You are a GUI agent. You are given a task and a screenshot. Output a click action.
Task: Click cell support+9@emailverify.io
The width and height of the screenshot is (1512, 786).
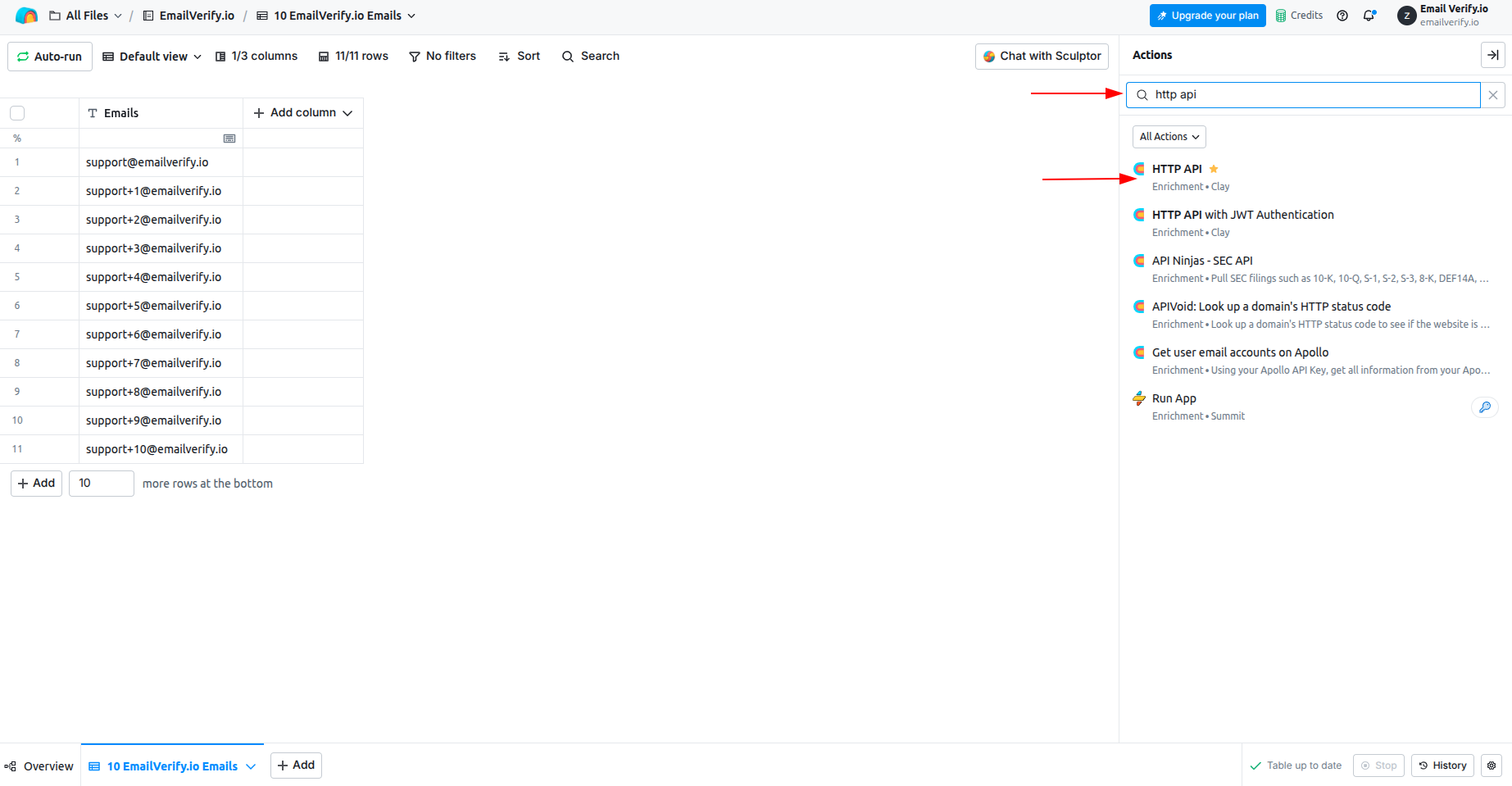(x=161, y=420)
